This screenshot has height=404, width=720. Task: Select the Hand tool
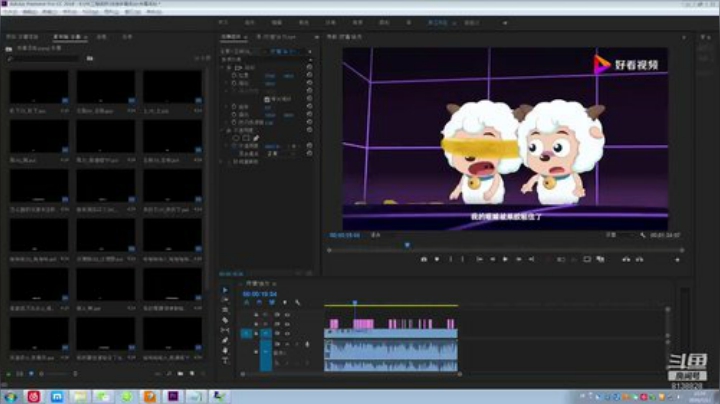point(225,350)
